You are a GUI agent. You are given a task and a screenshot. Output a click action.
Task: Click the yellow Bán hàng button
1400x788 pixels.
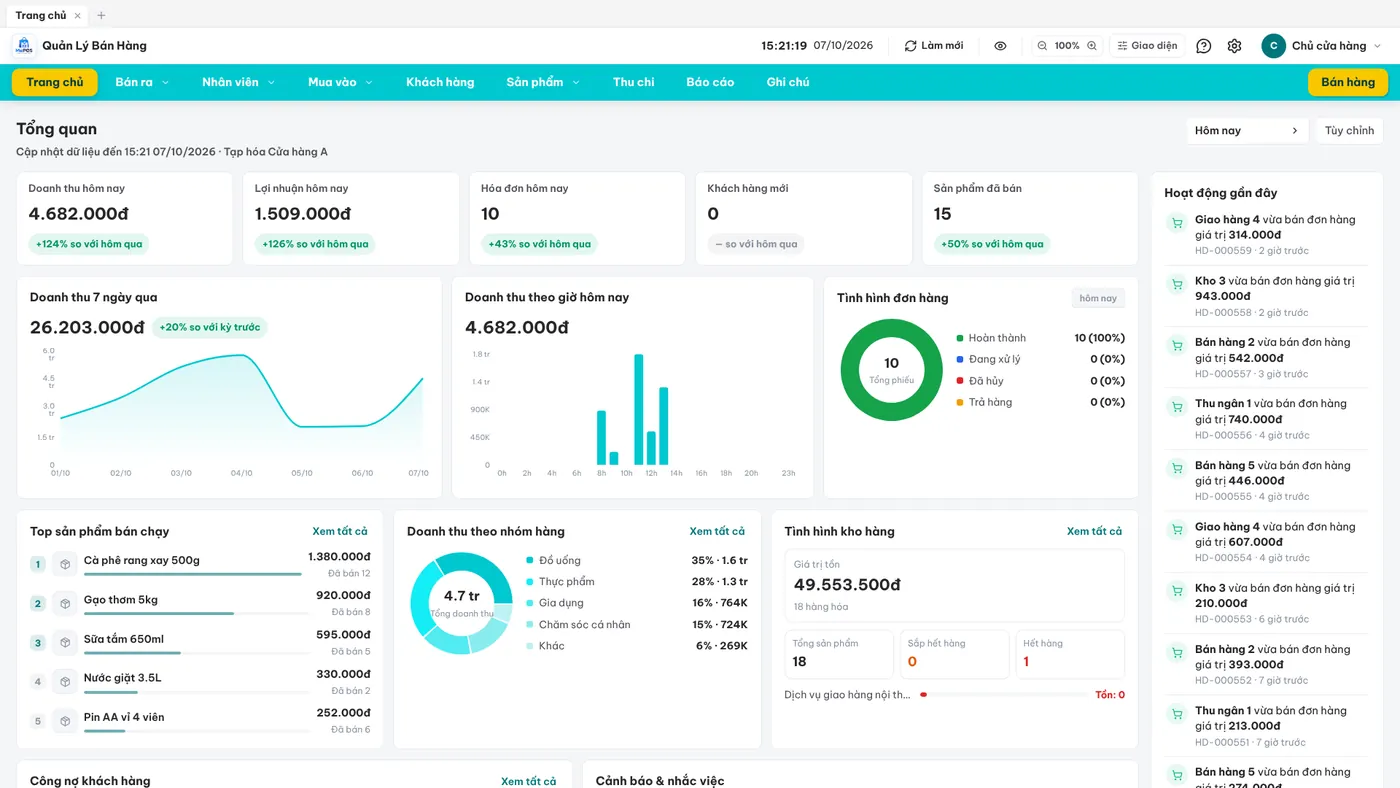click(1348, 82)
